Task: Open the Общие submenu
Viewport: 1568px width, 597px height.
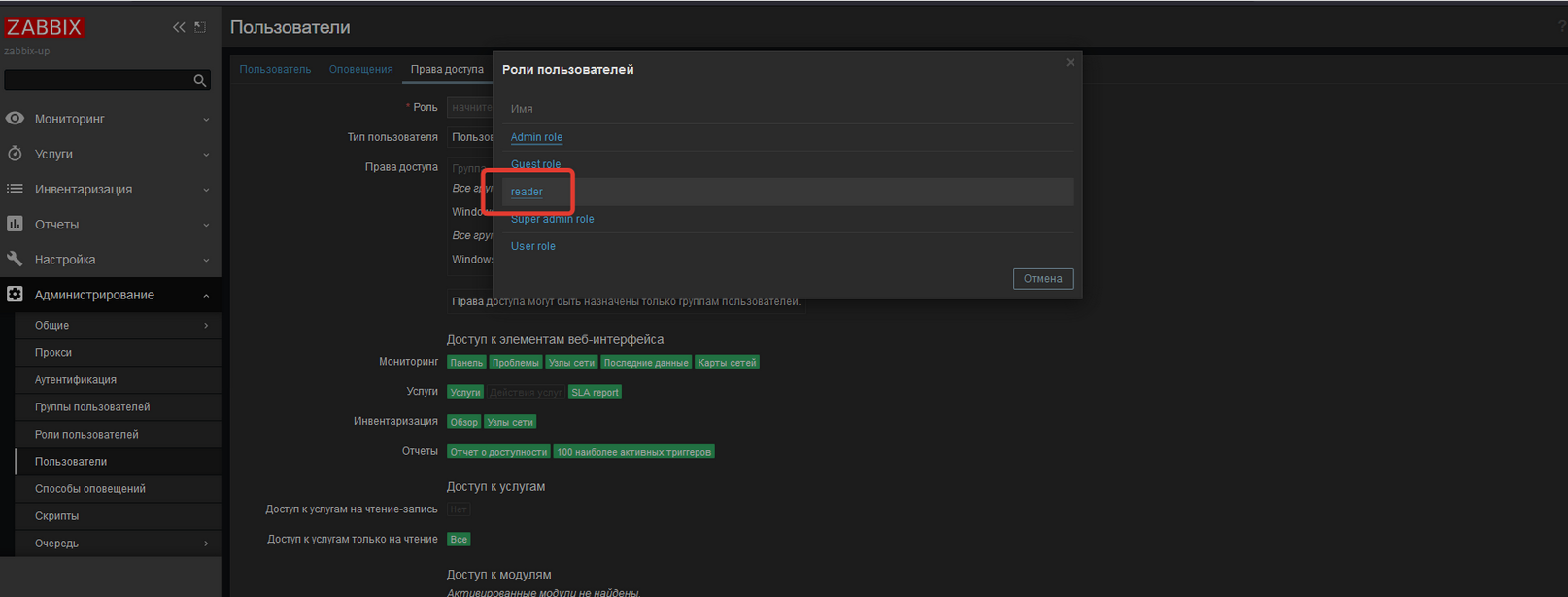Action: tap(119, 325)
